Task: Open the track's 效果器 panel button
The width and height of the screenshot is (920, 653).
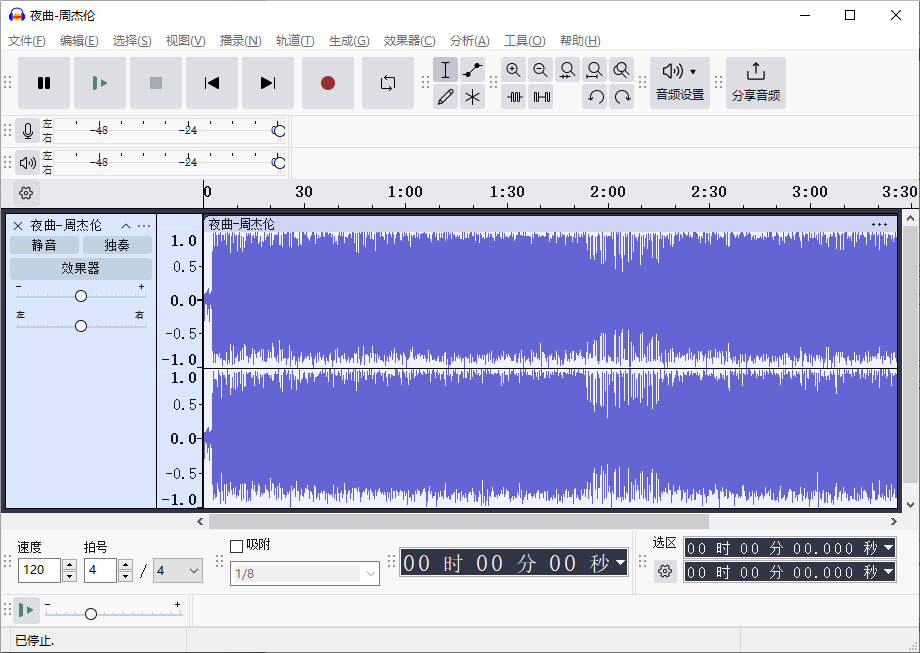Action: (x=80, y=268)
